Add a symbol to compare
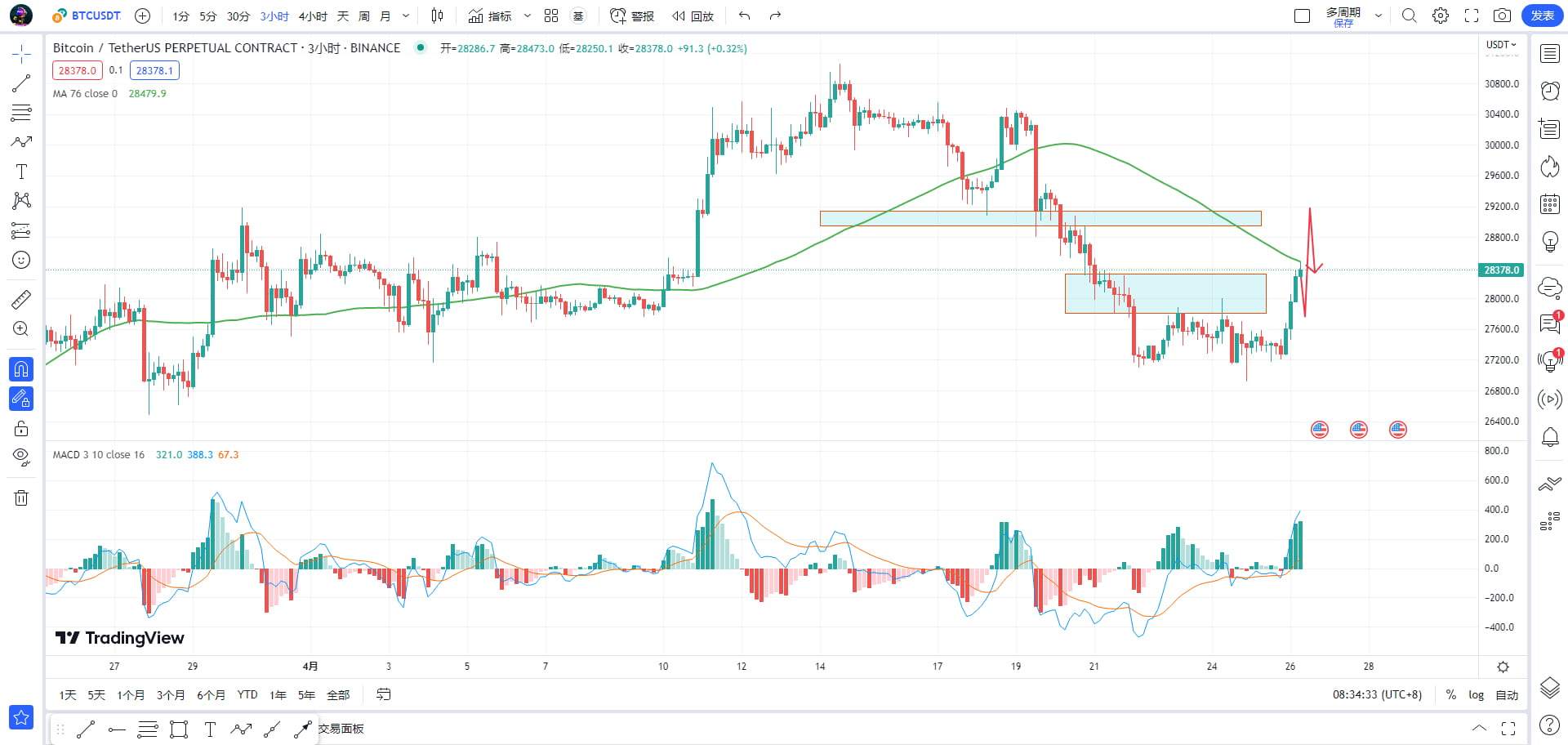 (142, 16)
